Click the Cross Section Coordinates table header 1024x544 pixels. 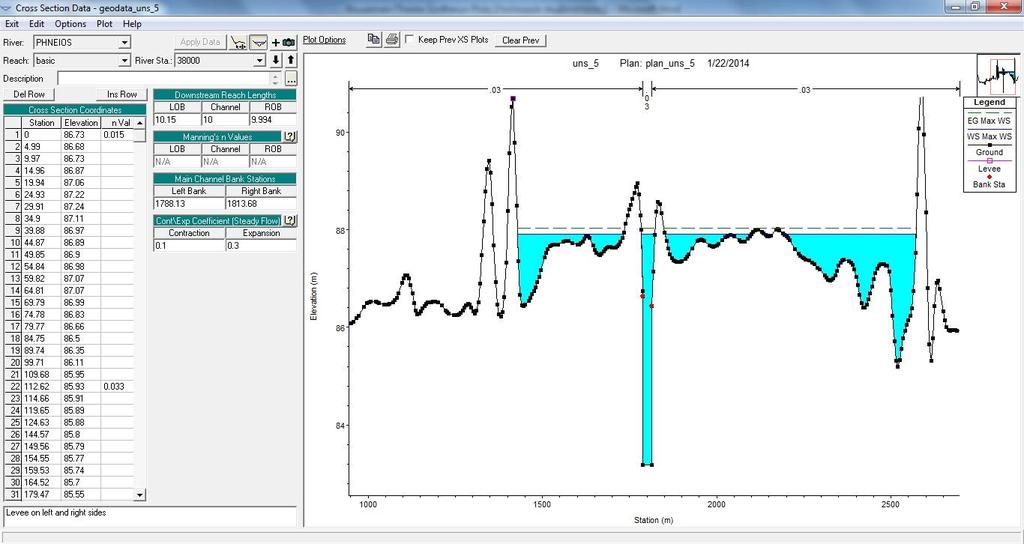pyautogui.click(x=75, y=110)
